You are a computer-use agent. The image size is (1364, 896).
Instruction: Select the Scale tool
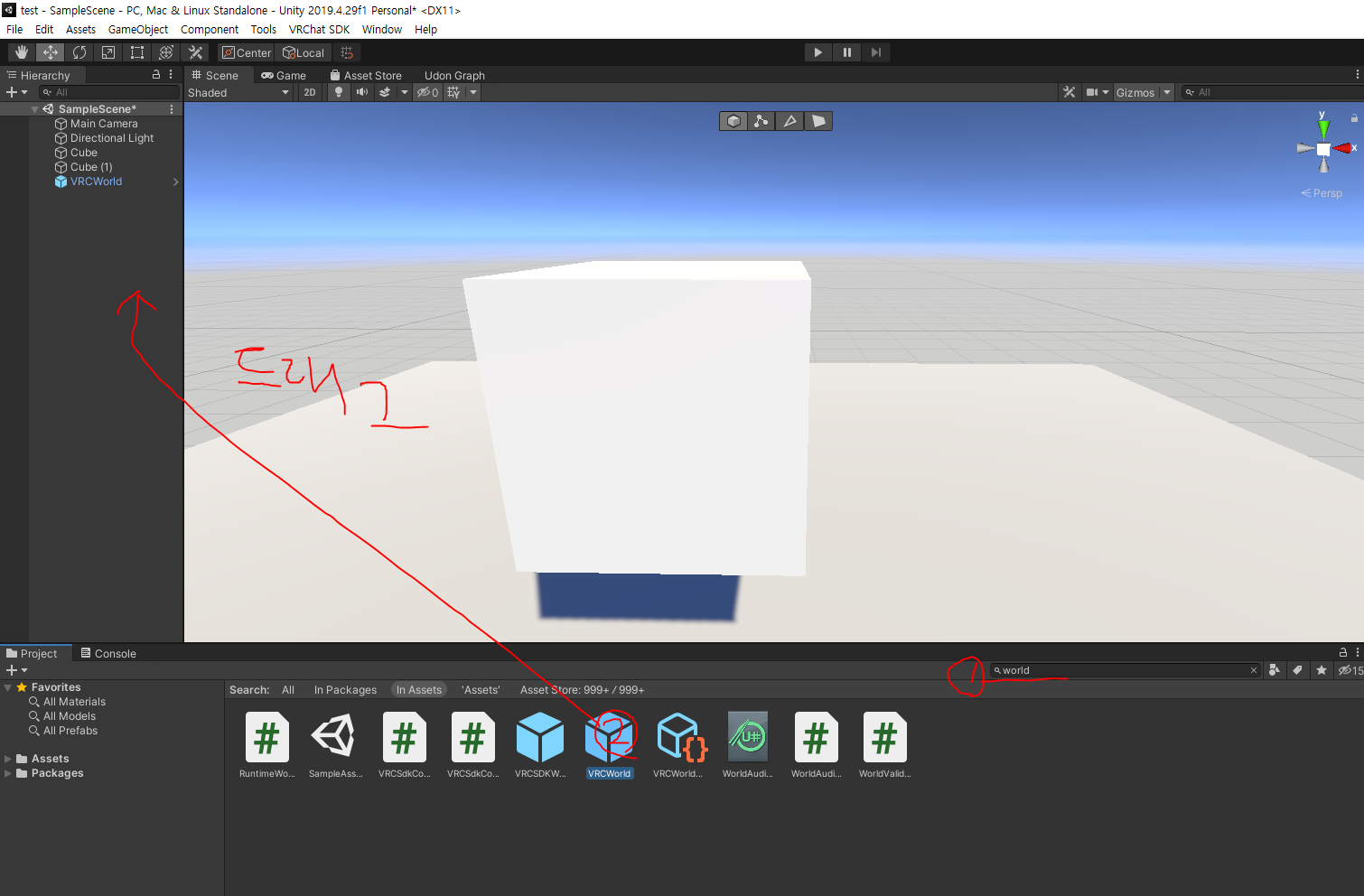tap(108, 52)
